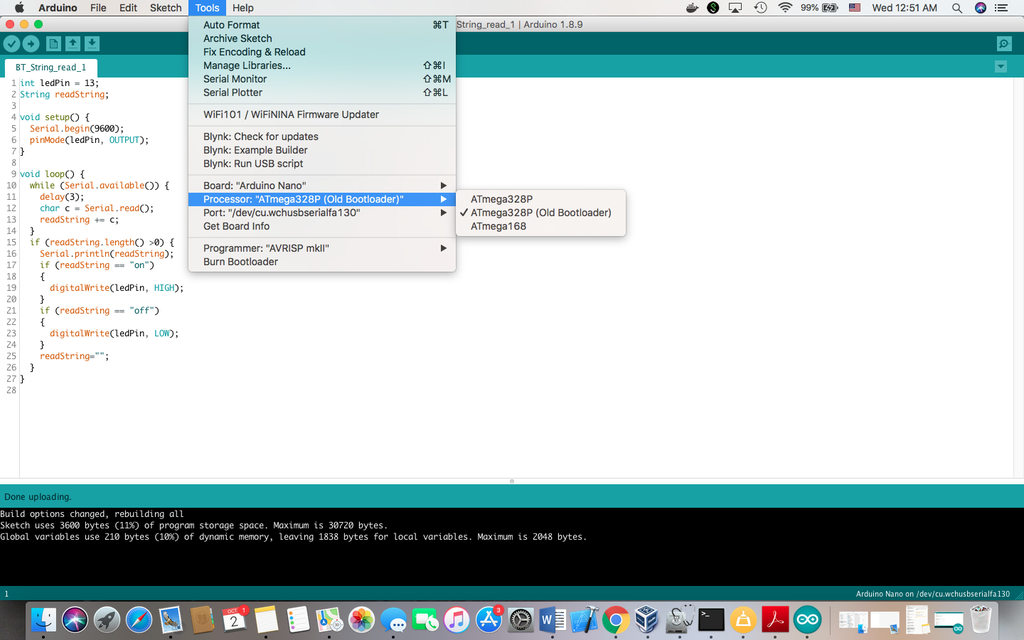Open Xcode hammer icon in Dock
Viewport: 1024px width, 640px height.
point(584,619)
